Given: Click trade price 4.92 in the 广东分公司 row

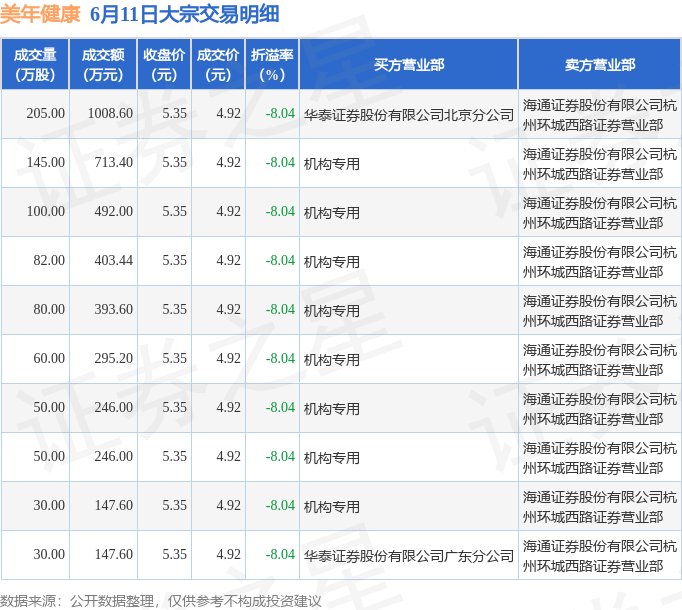Looking at the screenshot, I should (x=228, y=554).
